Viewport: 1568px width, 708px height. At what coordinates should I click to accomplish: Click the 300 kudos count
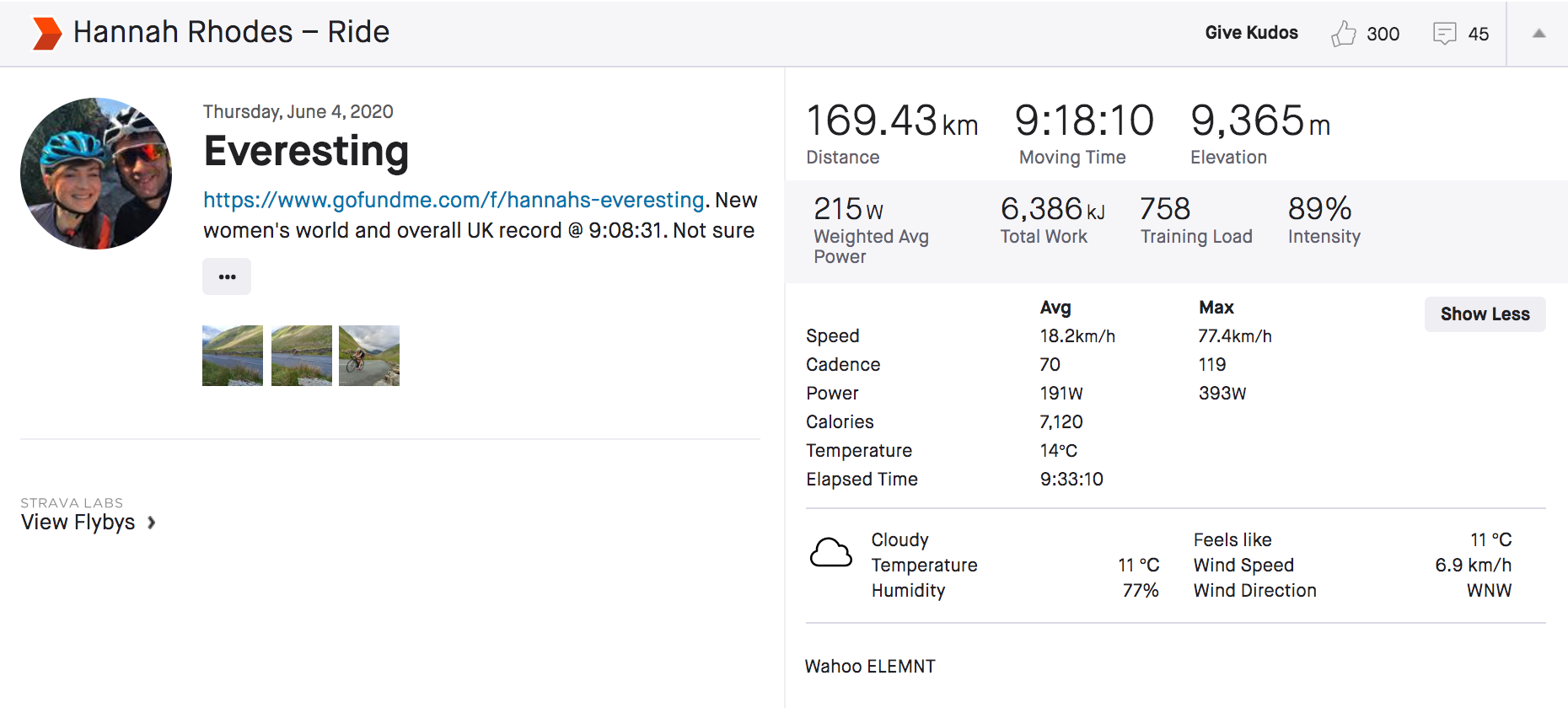tap(1383, 34)
